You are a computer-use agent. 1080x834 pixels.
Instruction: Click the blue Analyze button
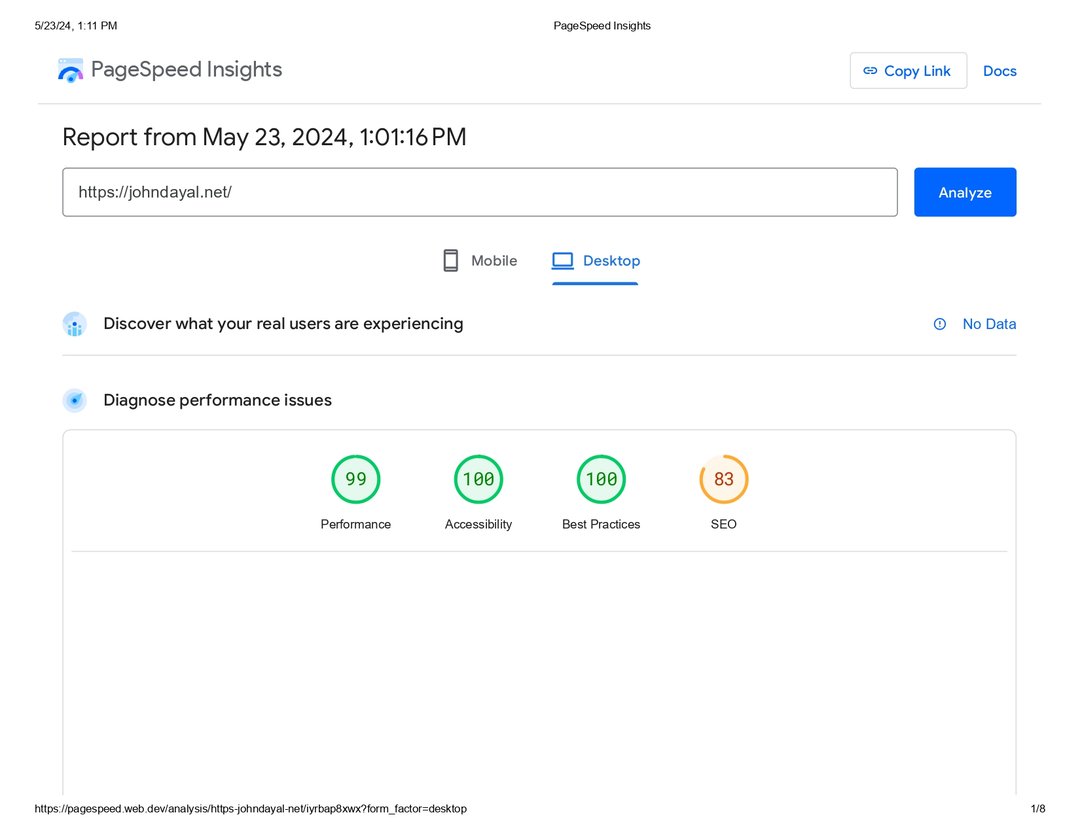[x=965, y=192]
